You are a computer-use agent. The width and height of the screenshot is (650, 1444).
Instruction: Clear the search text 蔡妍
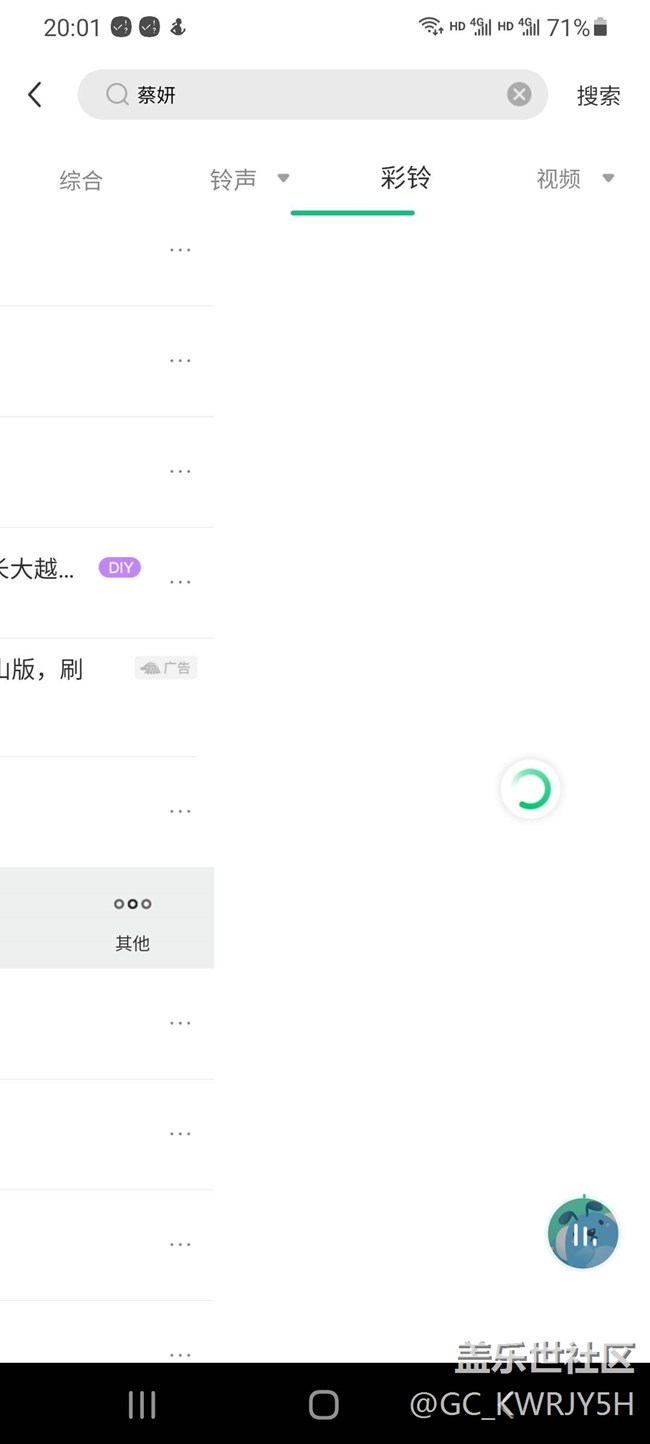point(519,94)
